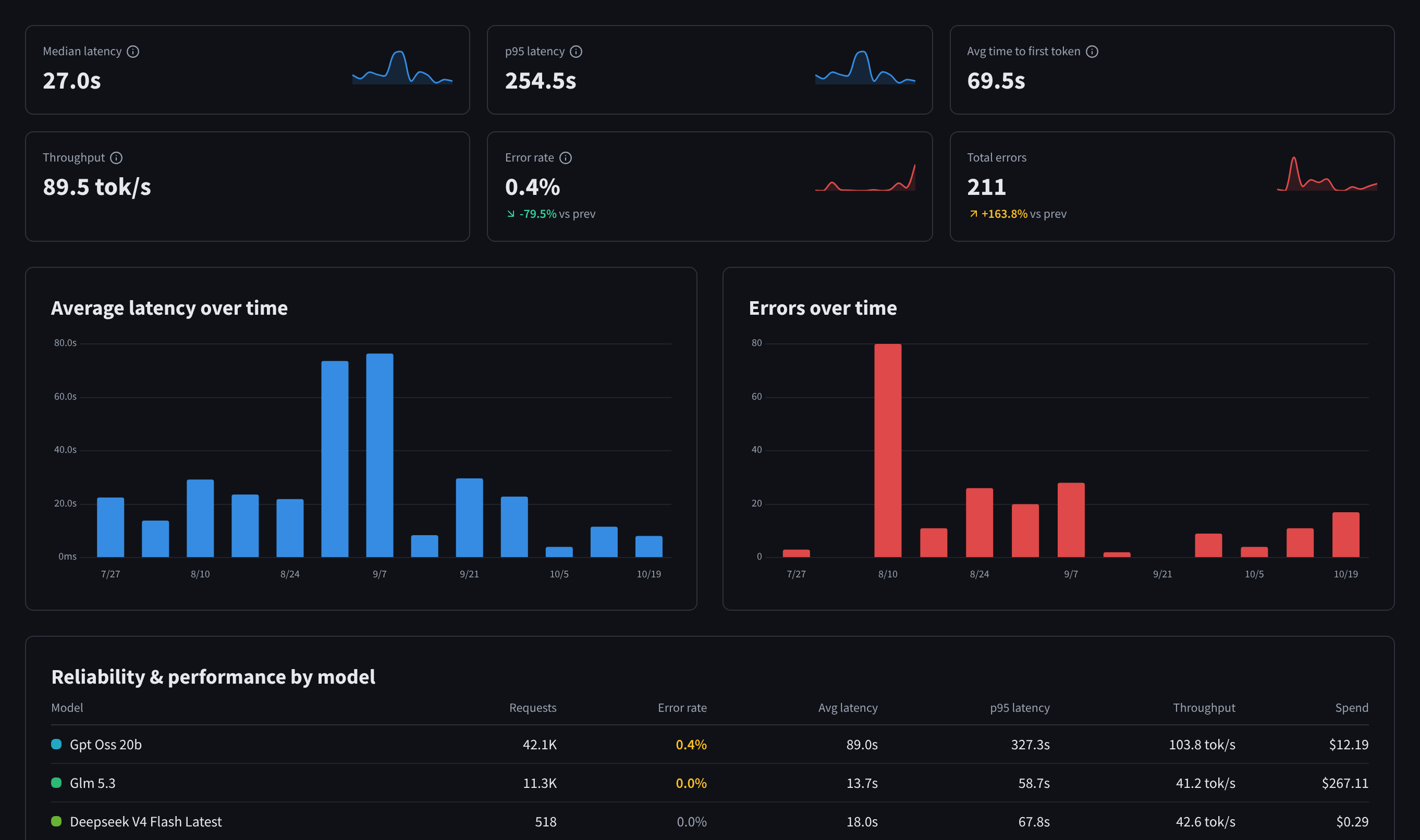Select the 7/27 blue latency bar

click(x=111, y=527)
